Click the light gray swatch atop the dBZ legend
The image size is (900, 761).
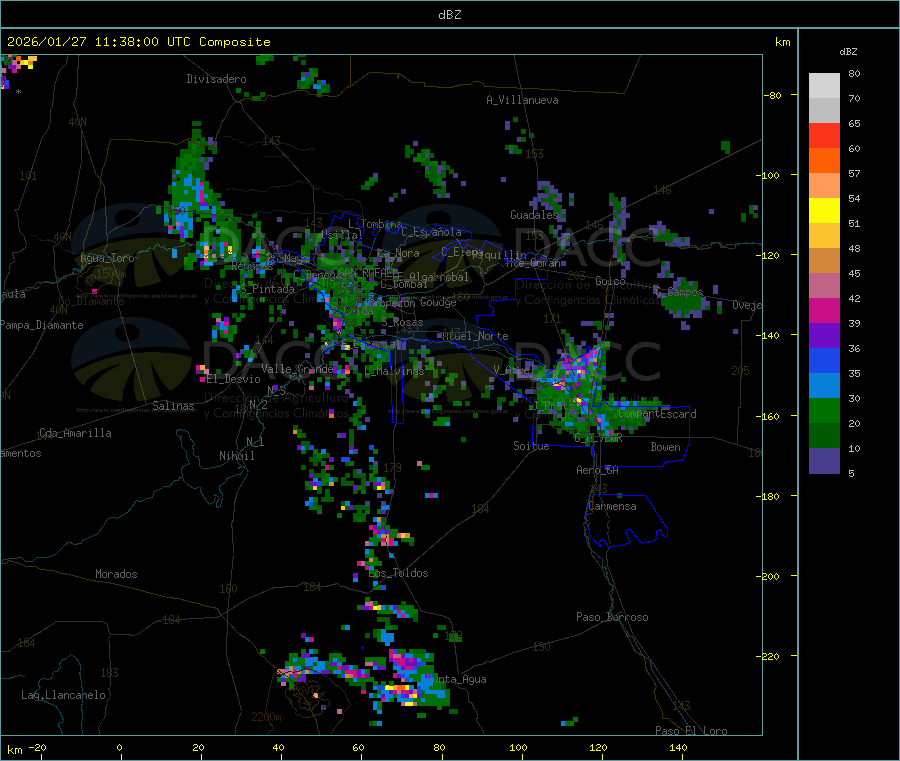click(x=824, y=86)
